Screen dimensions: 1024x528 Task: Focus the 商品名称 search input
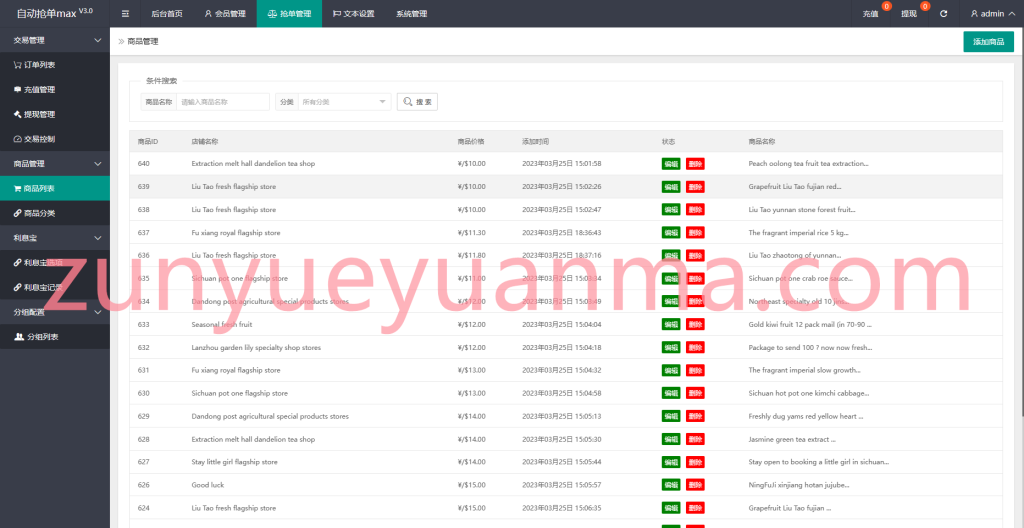coord(223,102)
